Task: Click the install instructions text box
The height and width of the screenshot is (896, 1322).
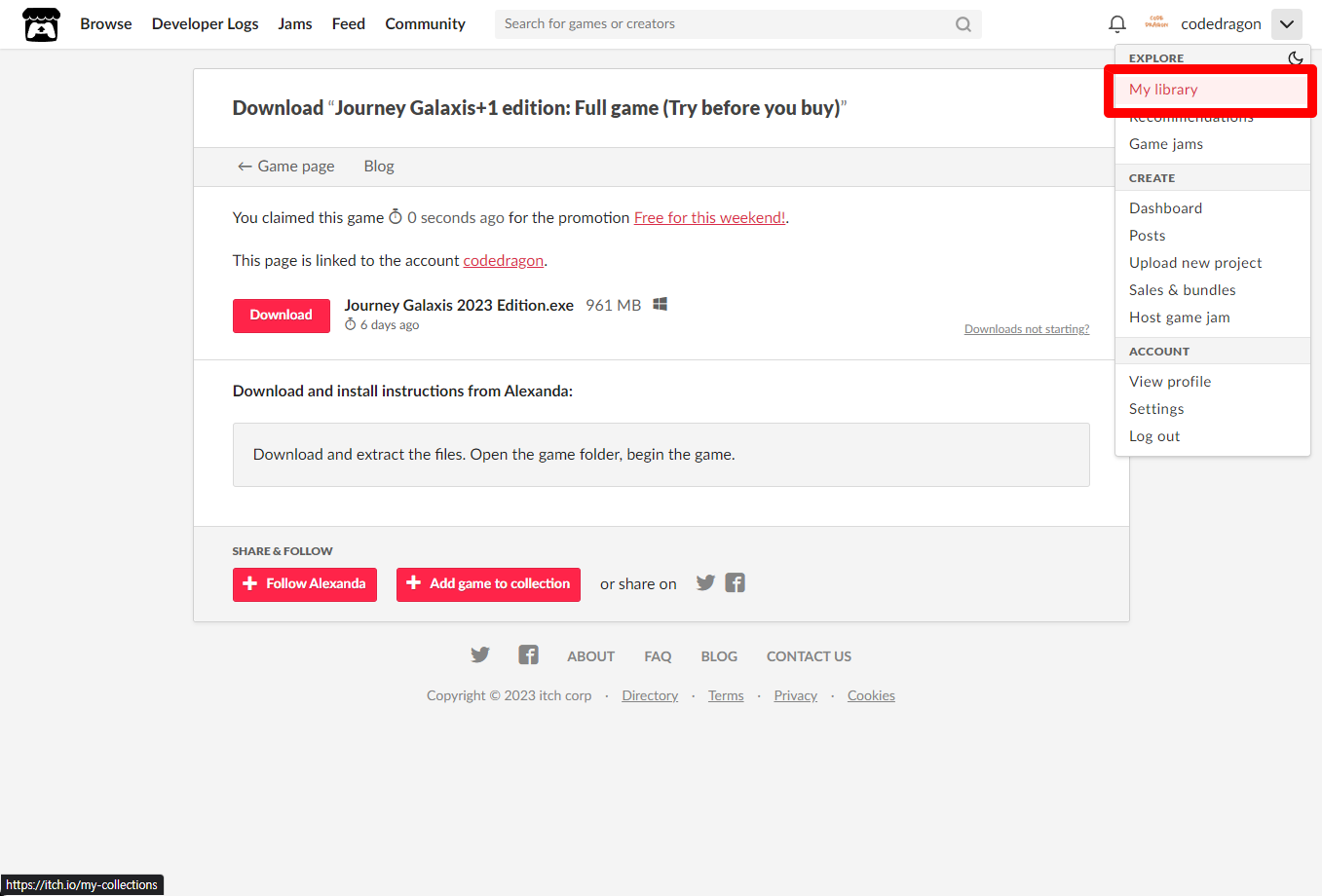Action: tap(661, 455)
